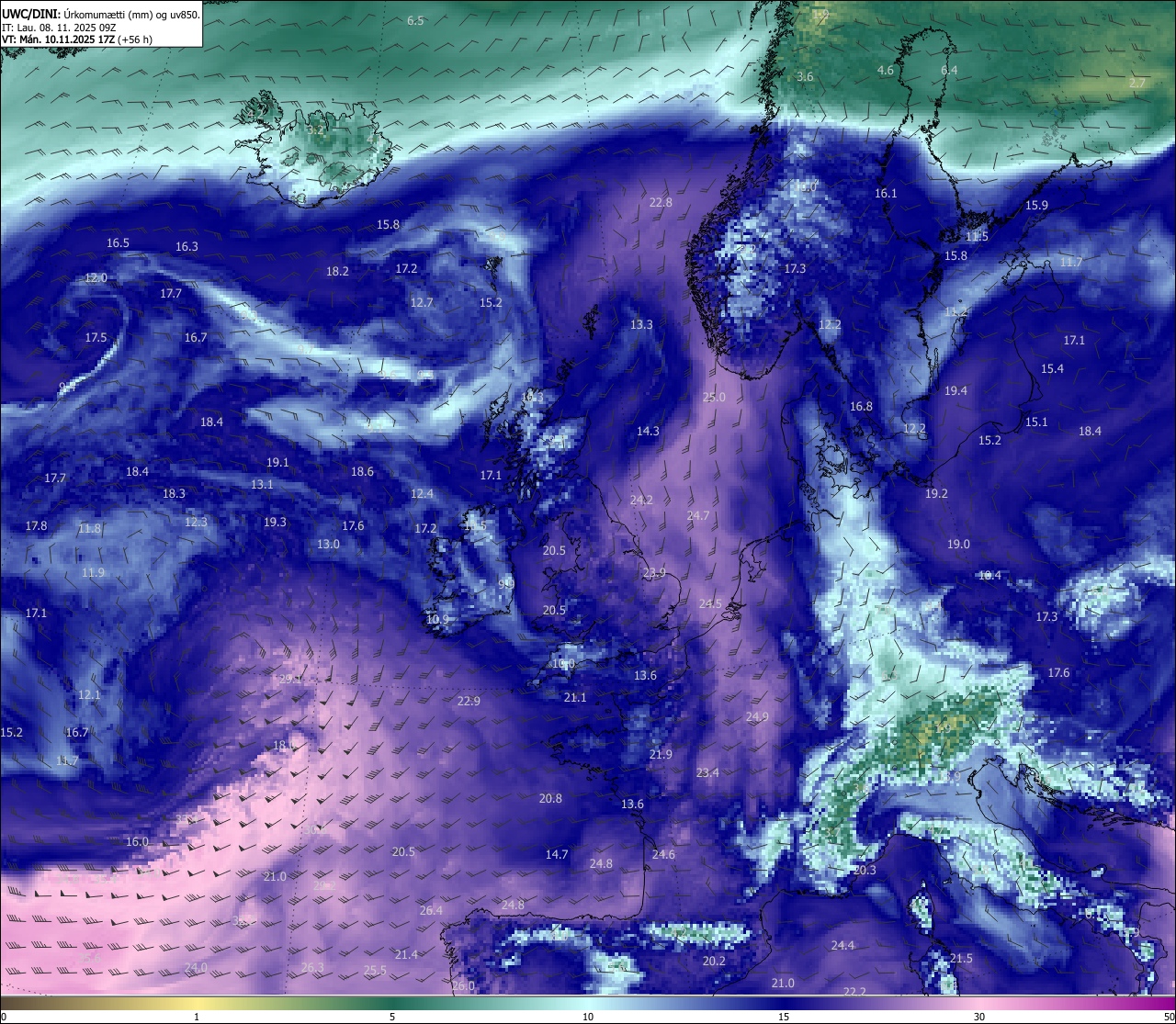The width and height of the screenshot is (1176, 1024).
Task: Click the map value 24.4
Action: (x=842, y=945)
